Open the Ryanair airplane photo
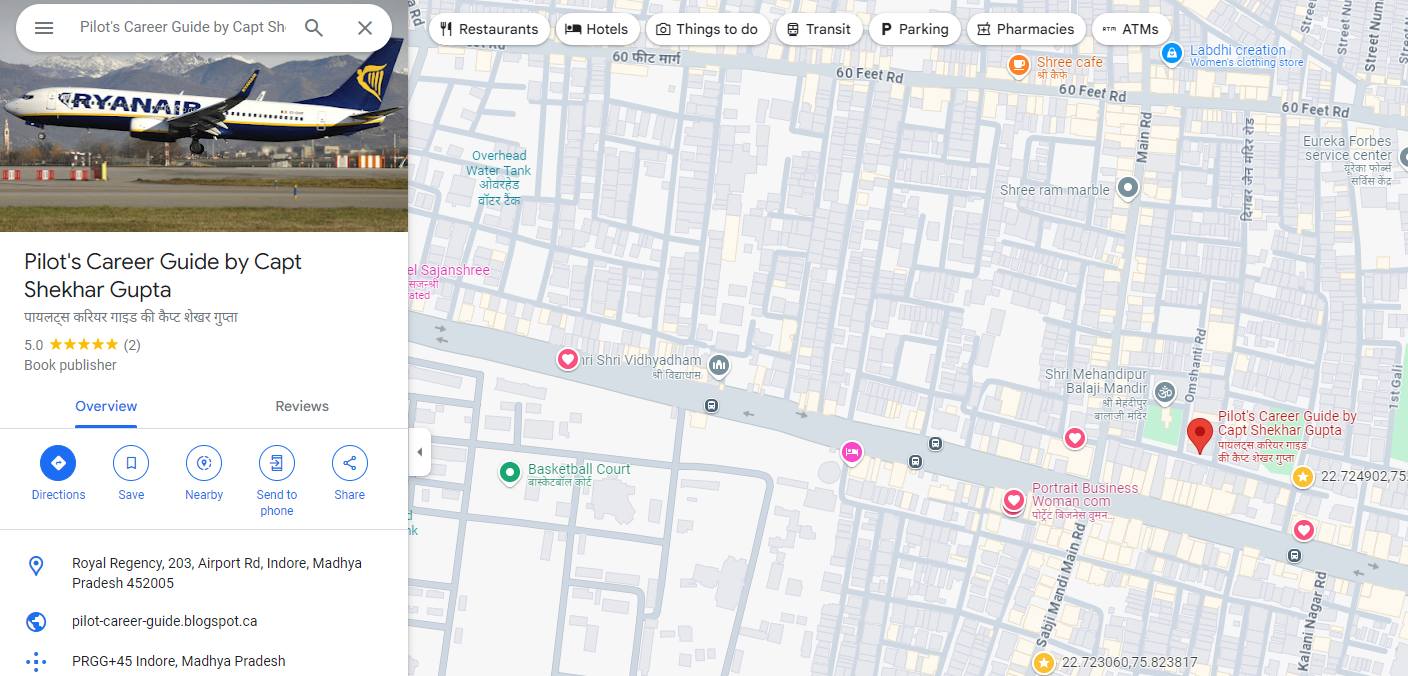 coord(204,116)
